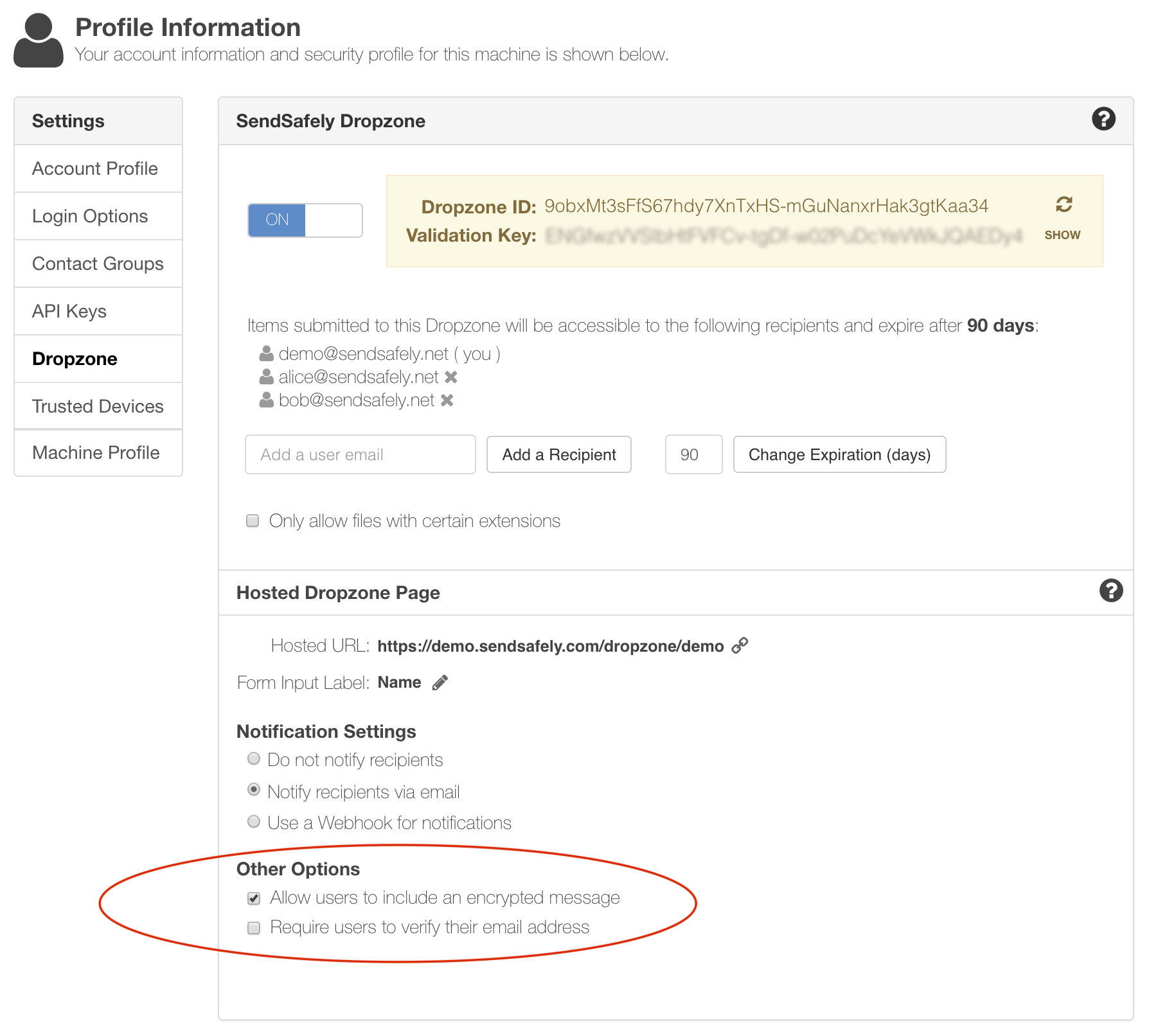Focus the expiration days field showing 90
The width and height of the screenshot is (1149, 1036).
pyautogui.click(x=694, y=454)
